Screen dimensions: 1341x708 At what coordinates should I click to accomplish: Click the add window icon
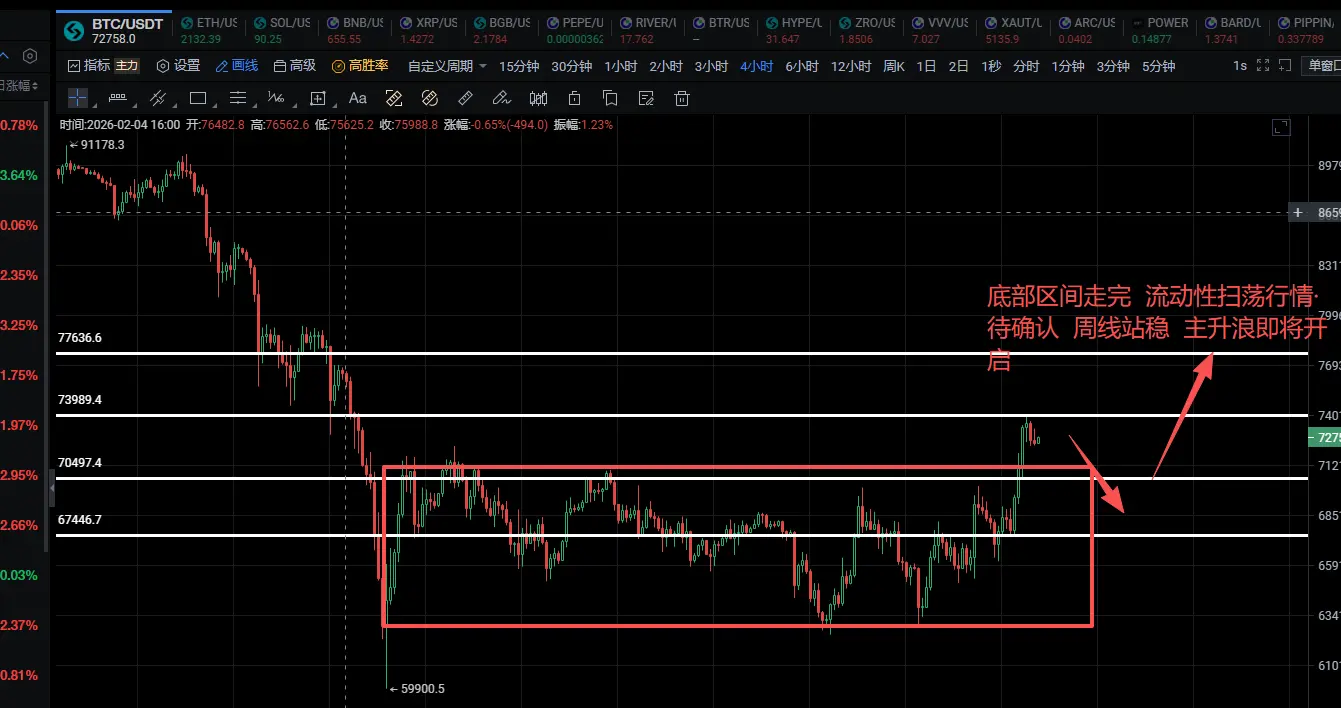pyautogui.click(x=1283, y=66)
